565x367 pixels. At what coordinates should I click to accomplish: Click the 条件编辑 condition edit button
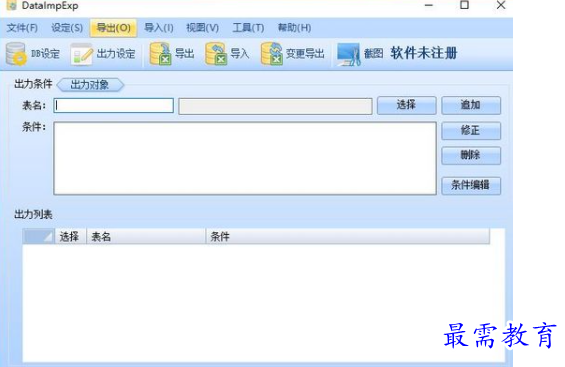point(471,185)
